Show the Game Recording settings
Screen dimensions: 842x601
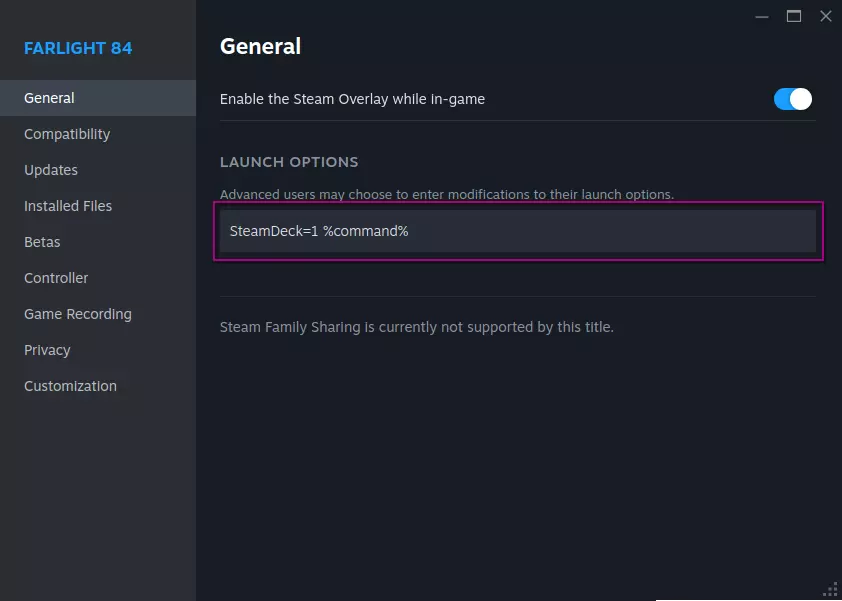(x=78, y=314)
